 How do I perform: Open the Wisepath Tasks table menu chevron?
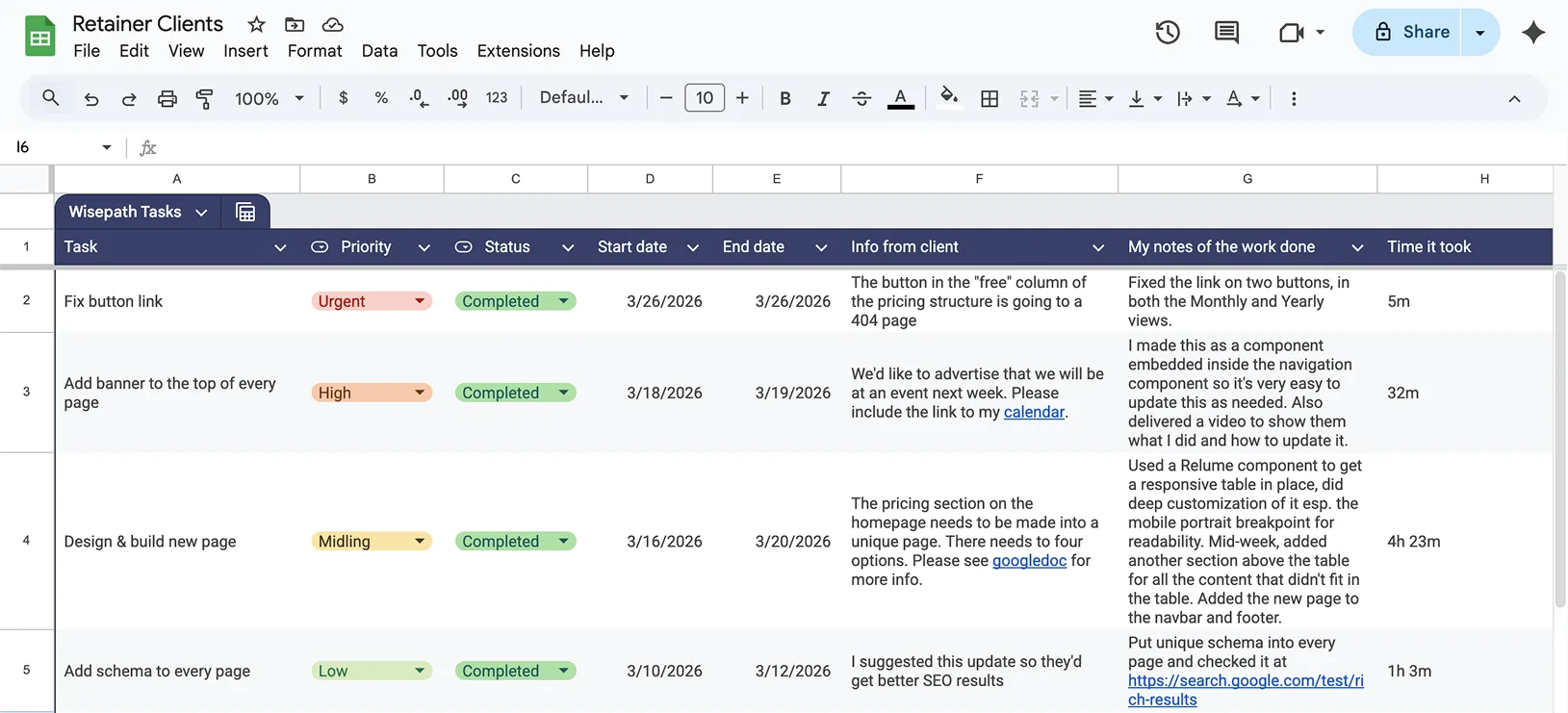[201, 213]
